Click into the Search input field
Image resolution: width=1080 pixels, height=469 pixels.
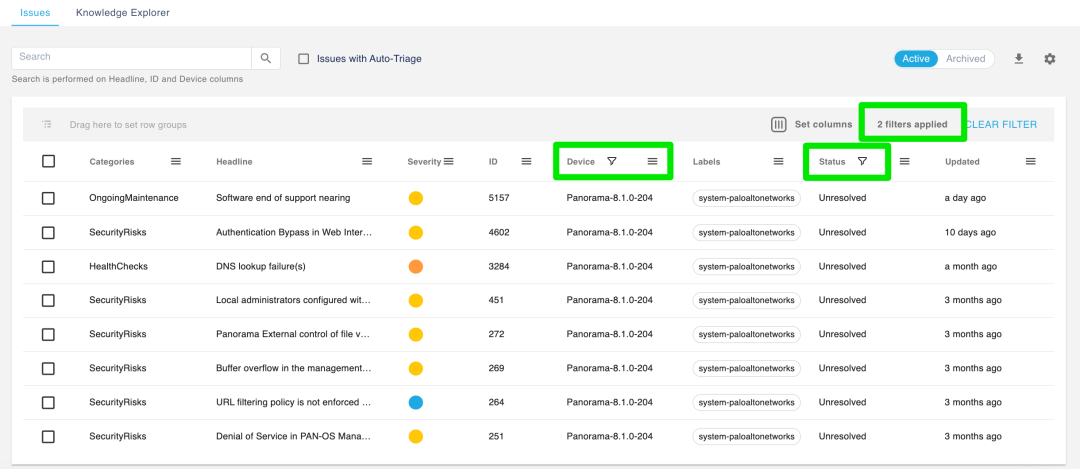coord(130,58)
